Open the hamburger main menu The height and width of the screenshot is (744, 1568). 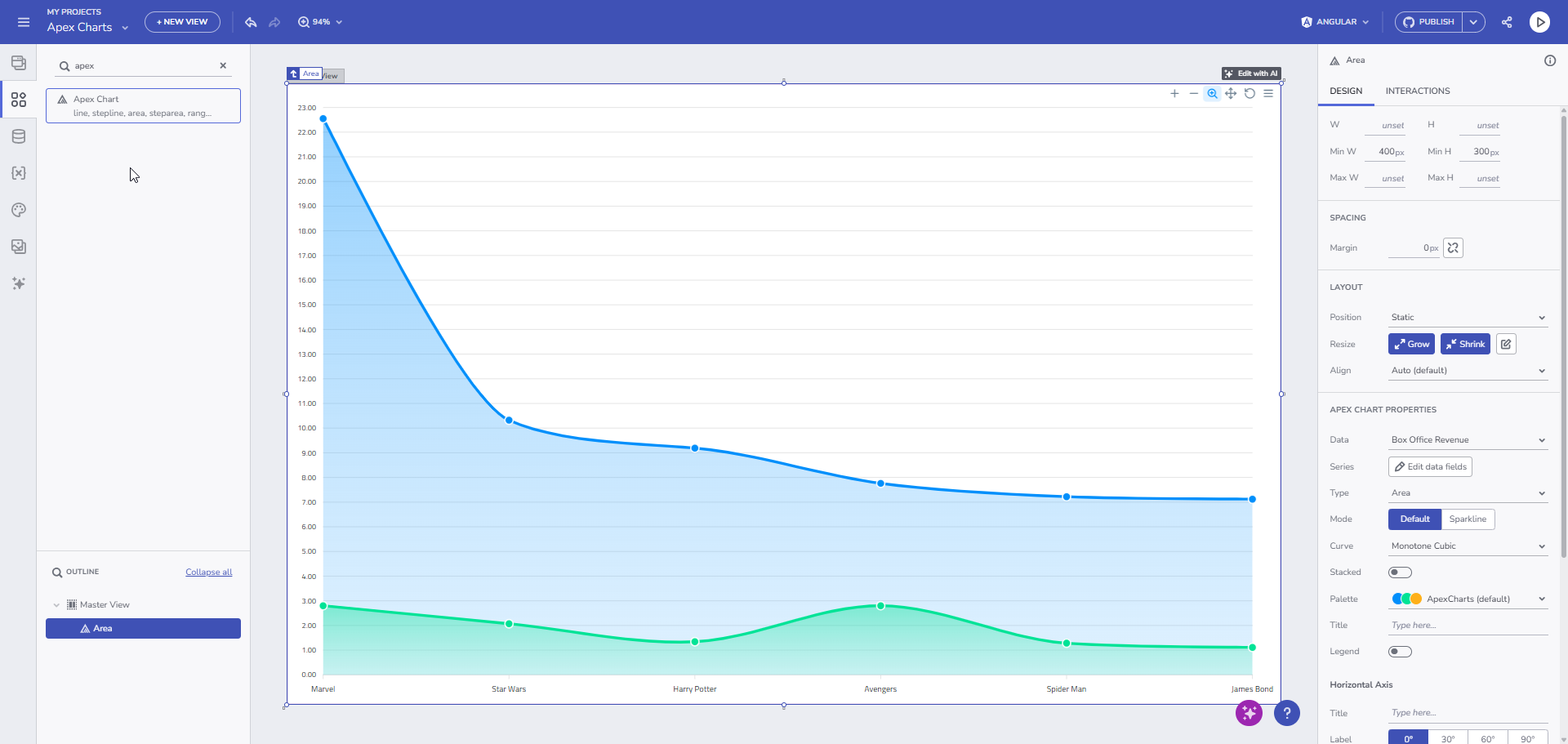[x=24, y=22]
